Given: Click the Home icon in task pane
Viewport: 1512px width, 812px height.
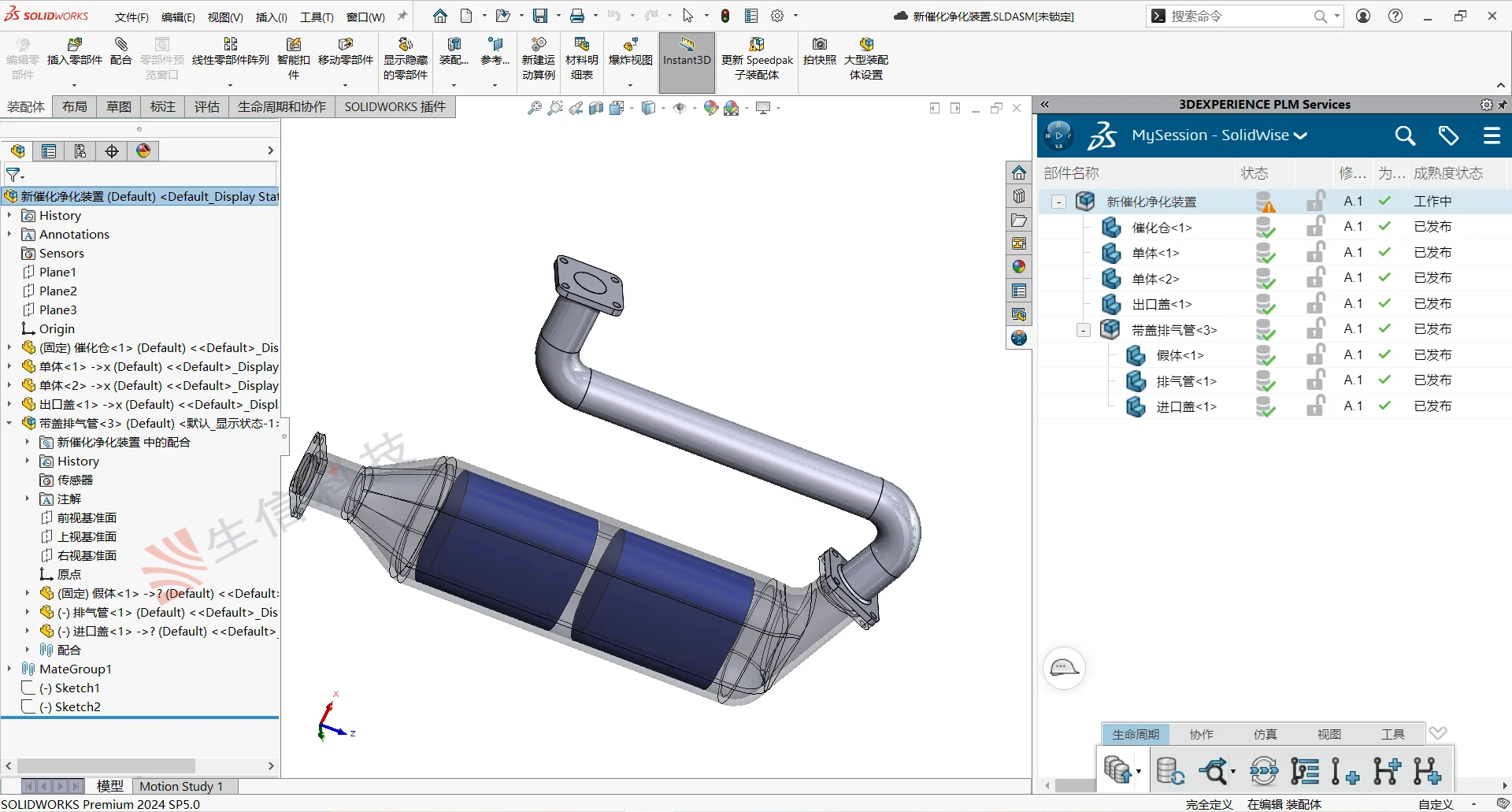Looking at the screenshot, I should point(1019,172).
